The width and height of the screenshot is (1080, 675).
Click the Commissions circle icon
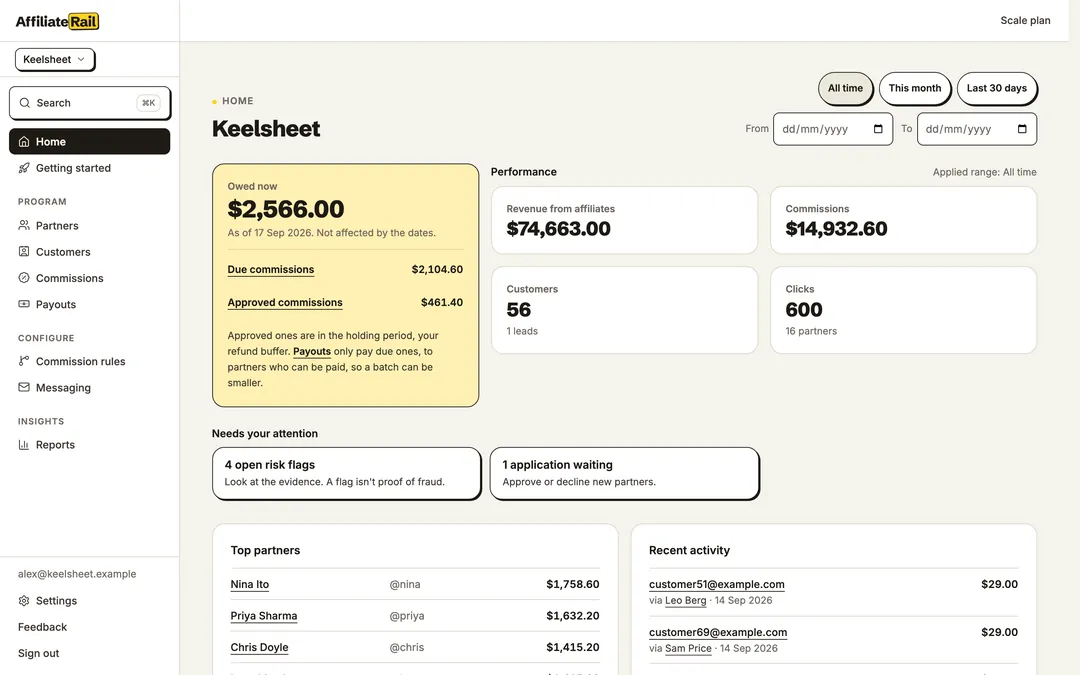pyautogui.click(x=24, y=278)
